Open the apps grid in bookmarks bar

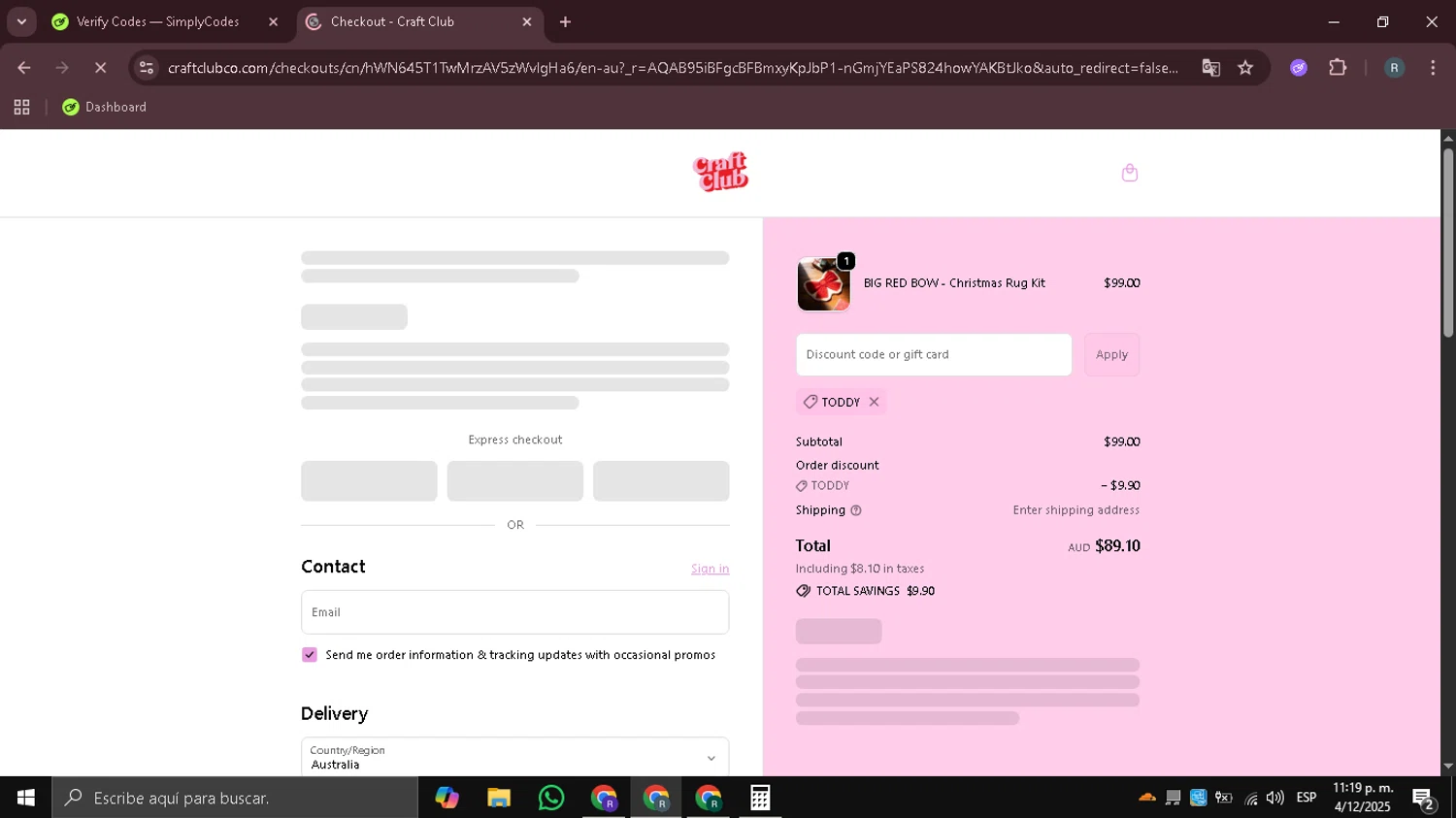point(21,107)
